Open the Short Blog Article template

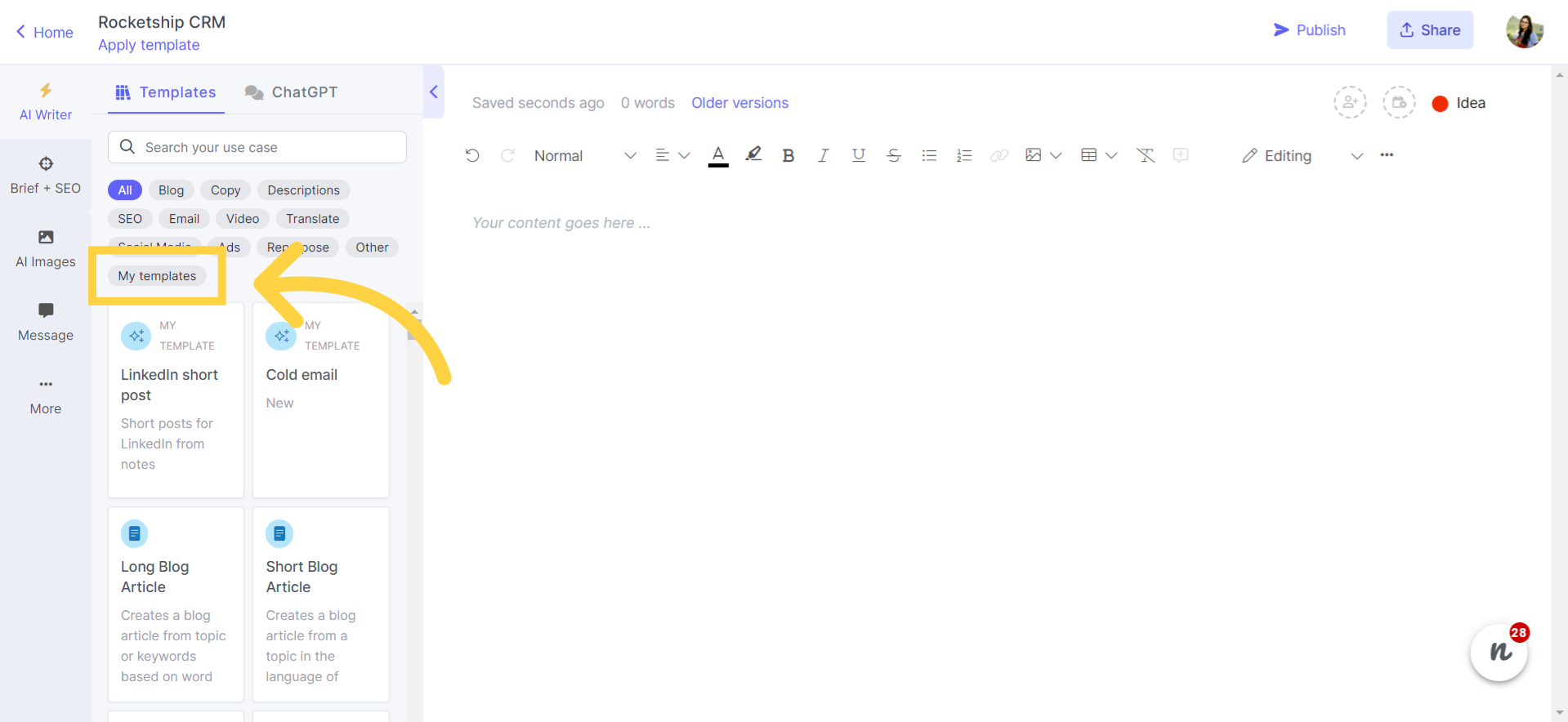[321, 604]
